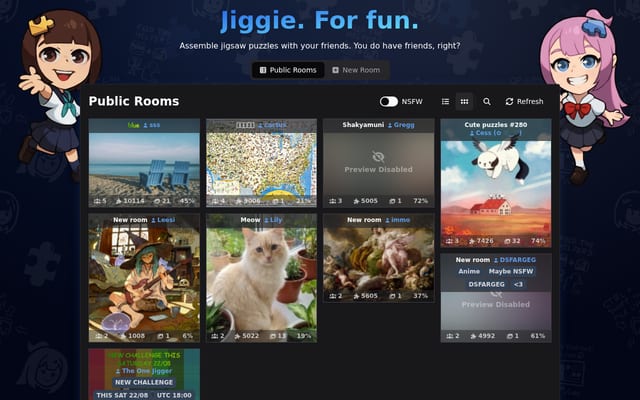The image size is (640, 400).
Task: Click the preview disabled eye icon on Shakyamuni
Action: tap(378, 157)
